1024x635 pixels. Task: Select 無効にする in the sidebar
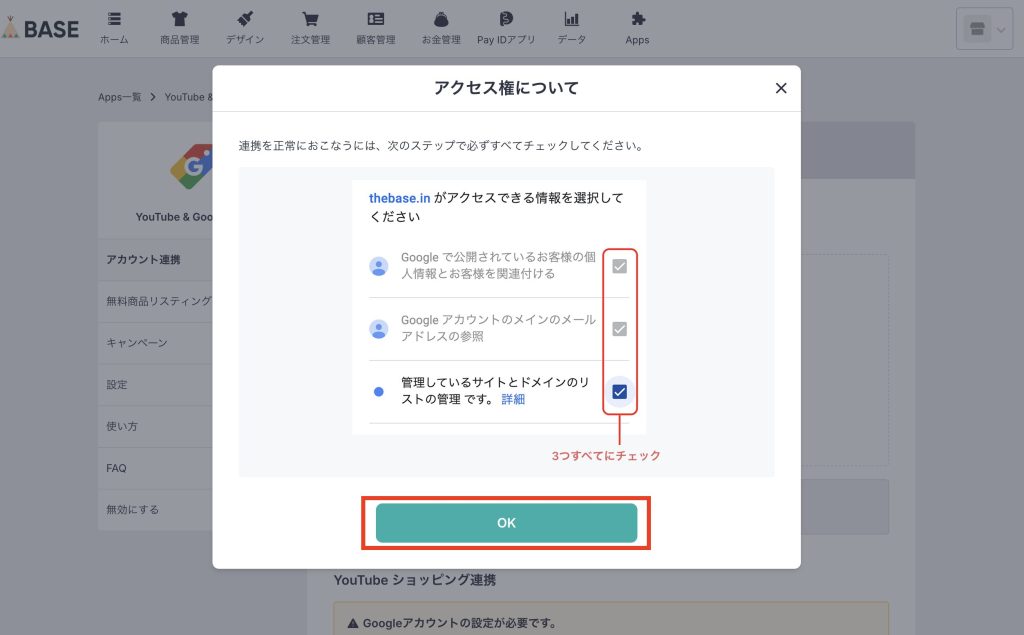pos(155,510)
